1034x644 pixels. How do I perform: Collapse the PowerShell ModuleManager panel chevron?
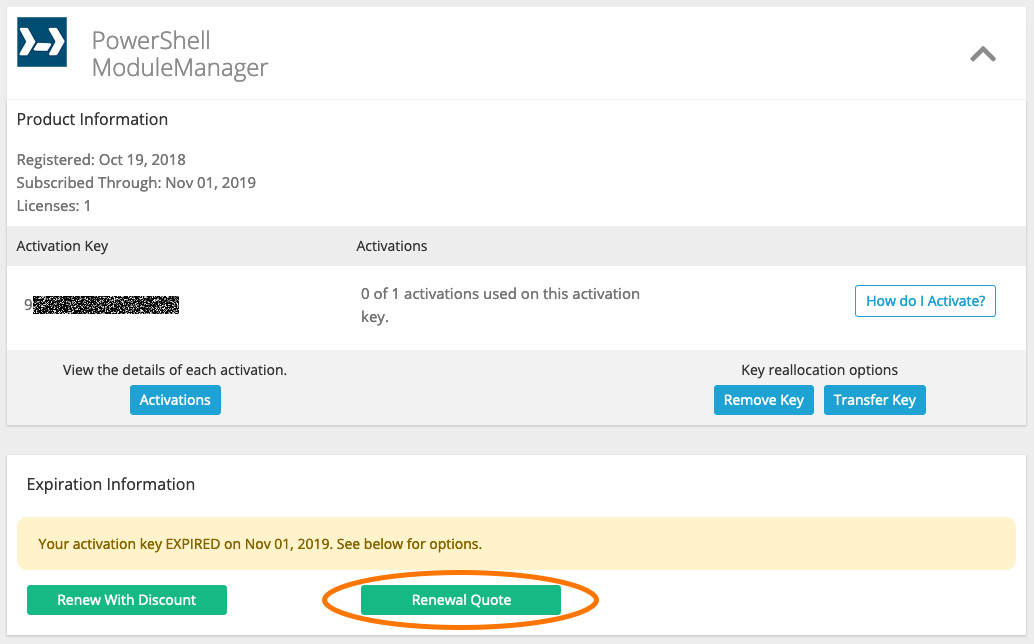pos(983,54)
